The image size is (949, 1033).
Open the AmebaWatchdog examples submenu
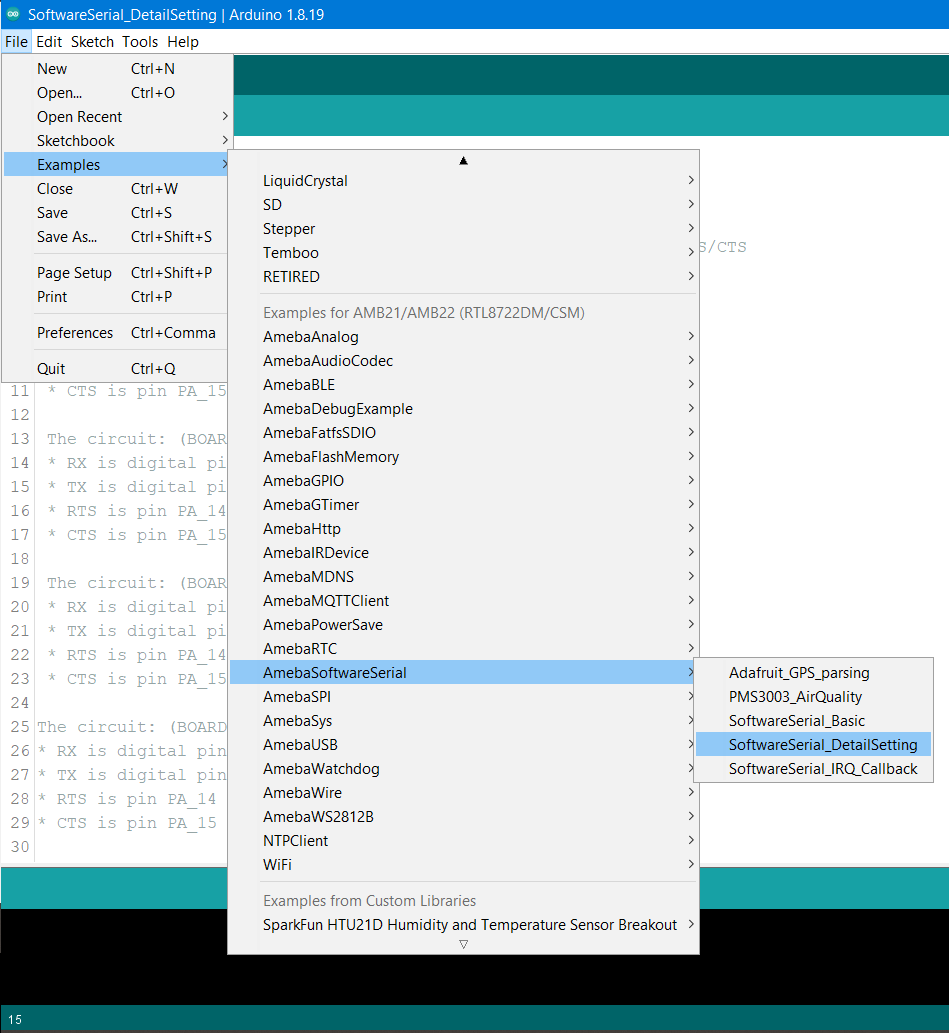point(463,769)
